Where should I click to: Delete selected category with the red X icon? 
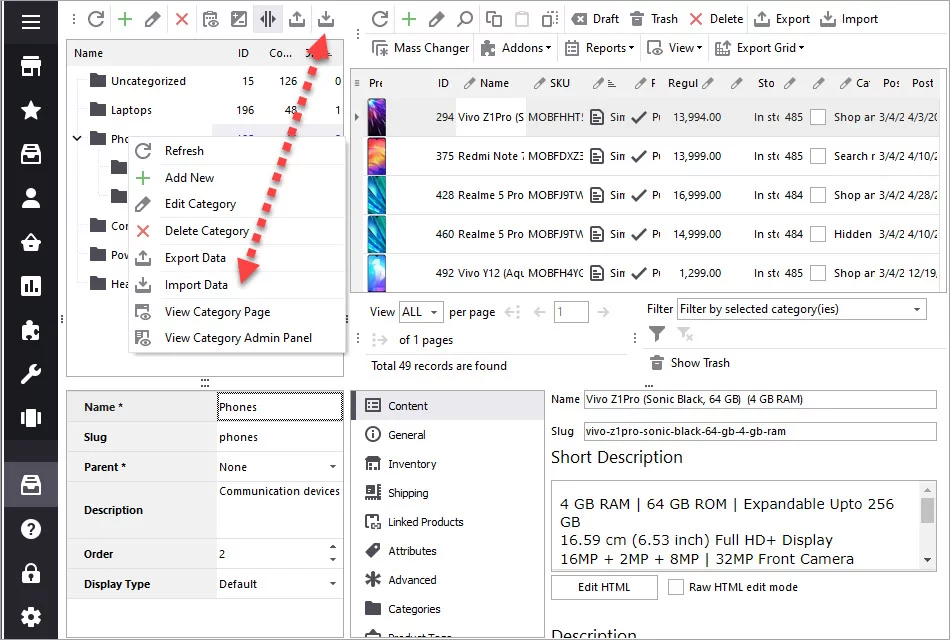pyautogui.click(x=180, y=18)
